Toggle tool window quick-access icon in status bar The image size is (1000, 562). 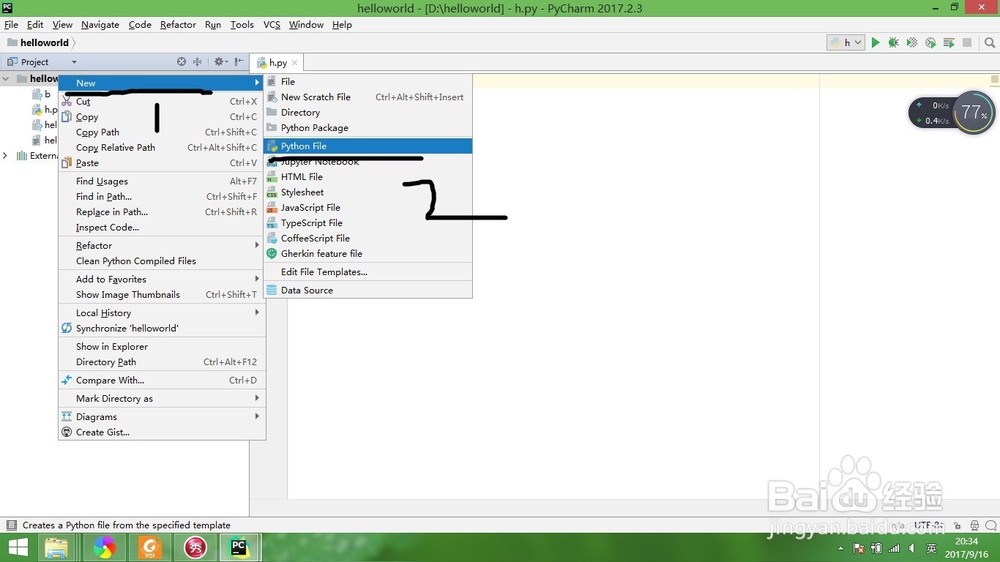click(x=11, y=525)
